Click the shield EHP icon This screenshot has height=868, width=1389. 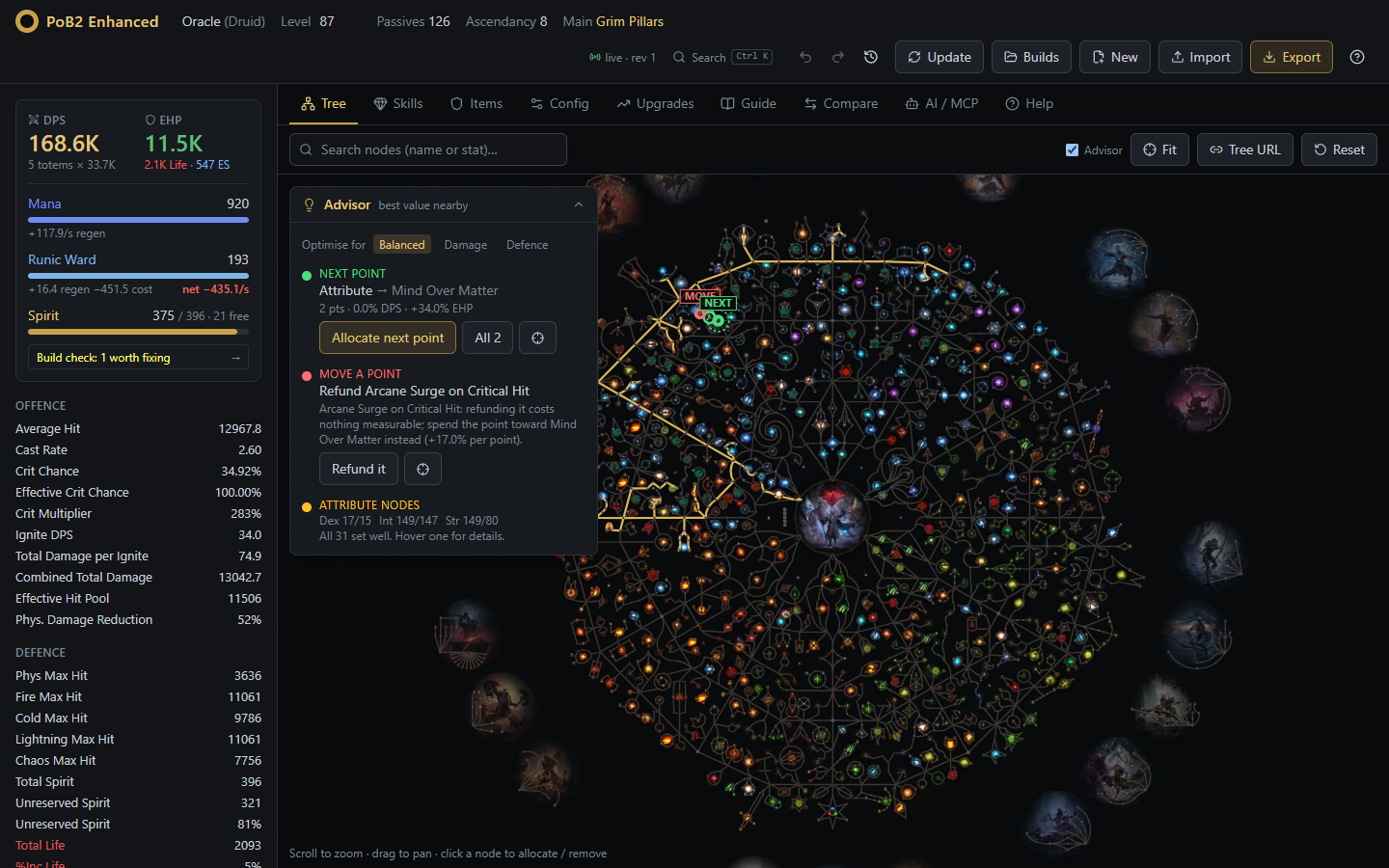150,121
